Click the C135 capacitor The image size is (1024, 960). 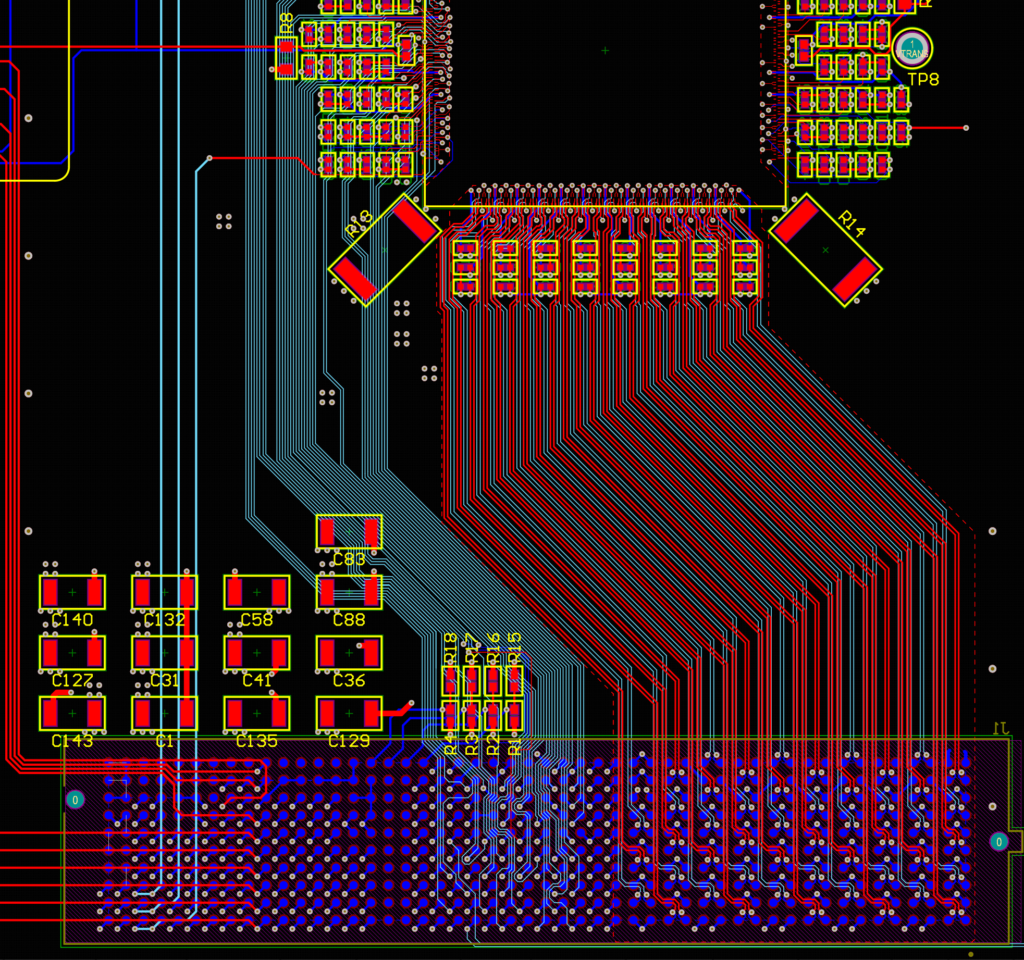click(256, 713)
